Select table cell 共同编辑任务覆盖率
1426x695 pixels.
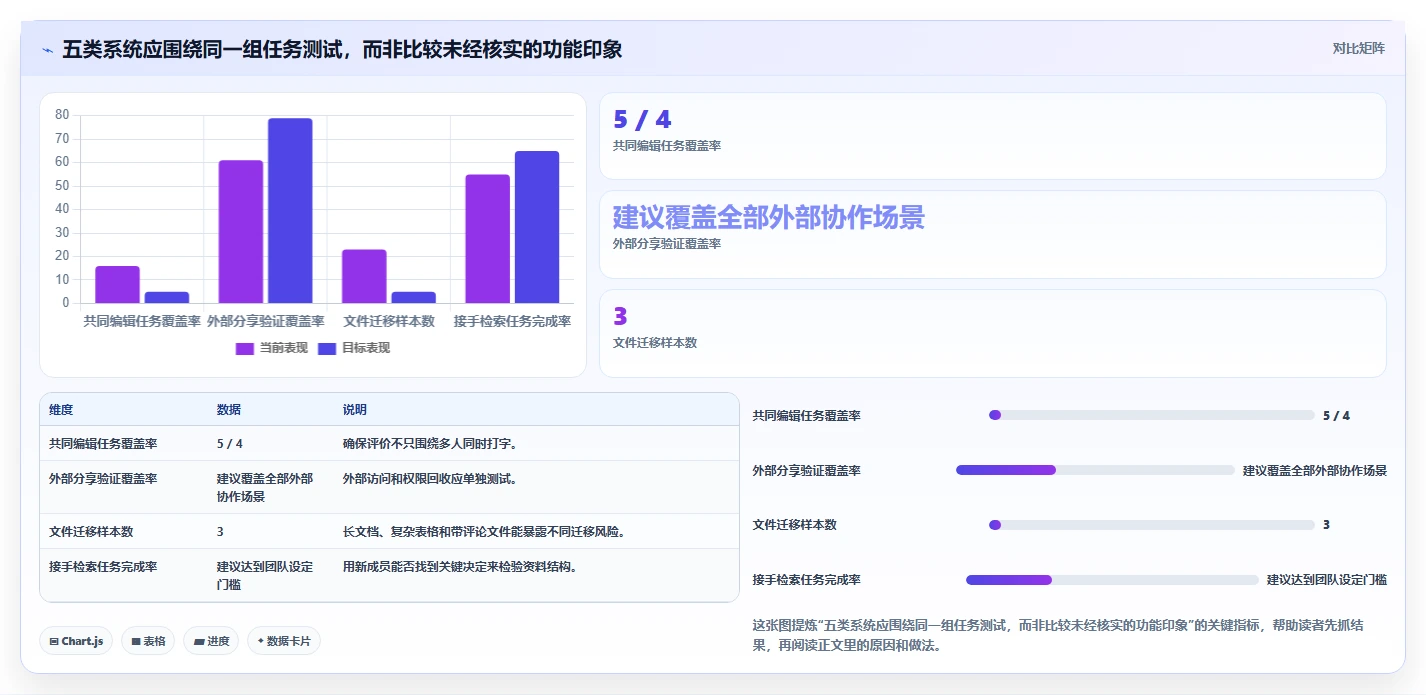click(x=103, y=443)
